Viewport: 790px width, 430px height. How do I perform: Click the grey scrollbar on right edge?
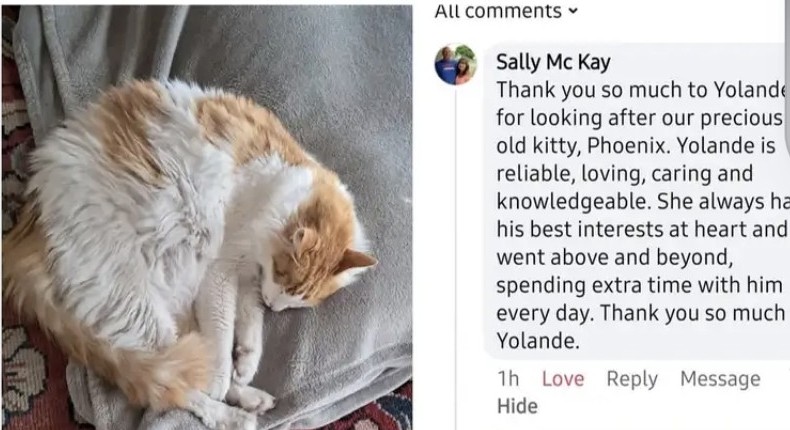pos(787,76)
